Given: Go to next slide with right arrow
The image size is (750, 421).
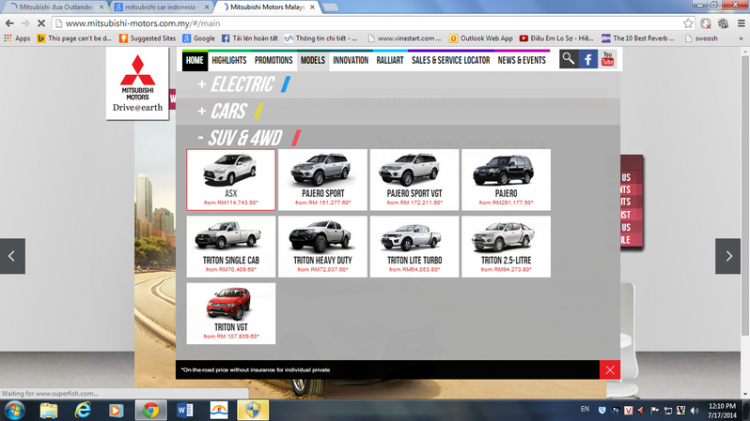Looking at the screenshot, I should click(x=728, y=256).
